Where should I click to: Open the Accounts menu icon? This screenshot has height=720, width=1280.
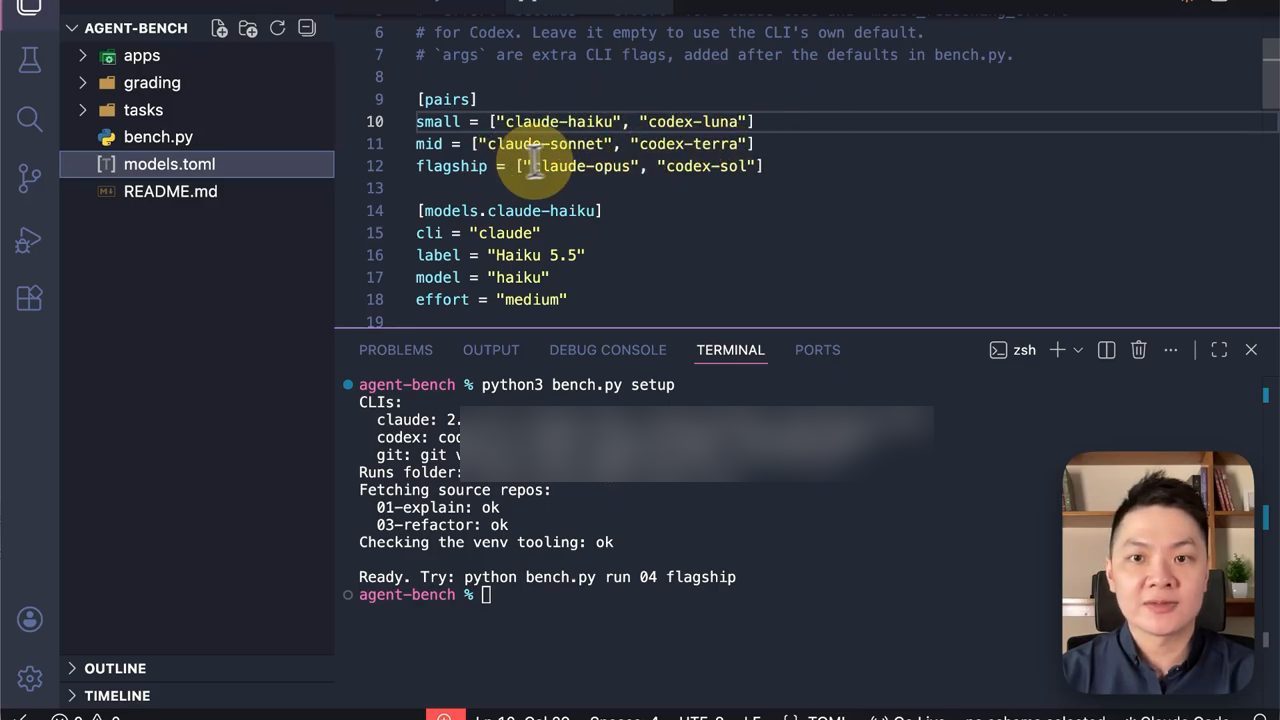point(29,619)
